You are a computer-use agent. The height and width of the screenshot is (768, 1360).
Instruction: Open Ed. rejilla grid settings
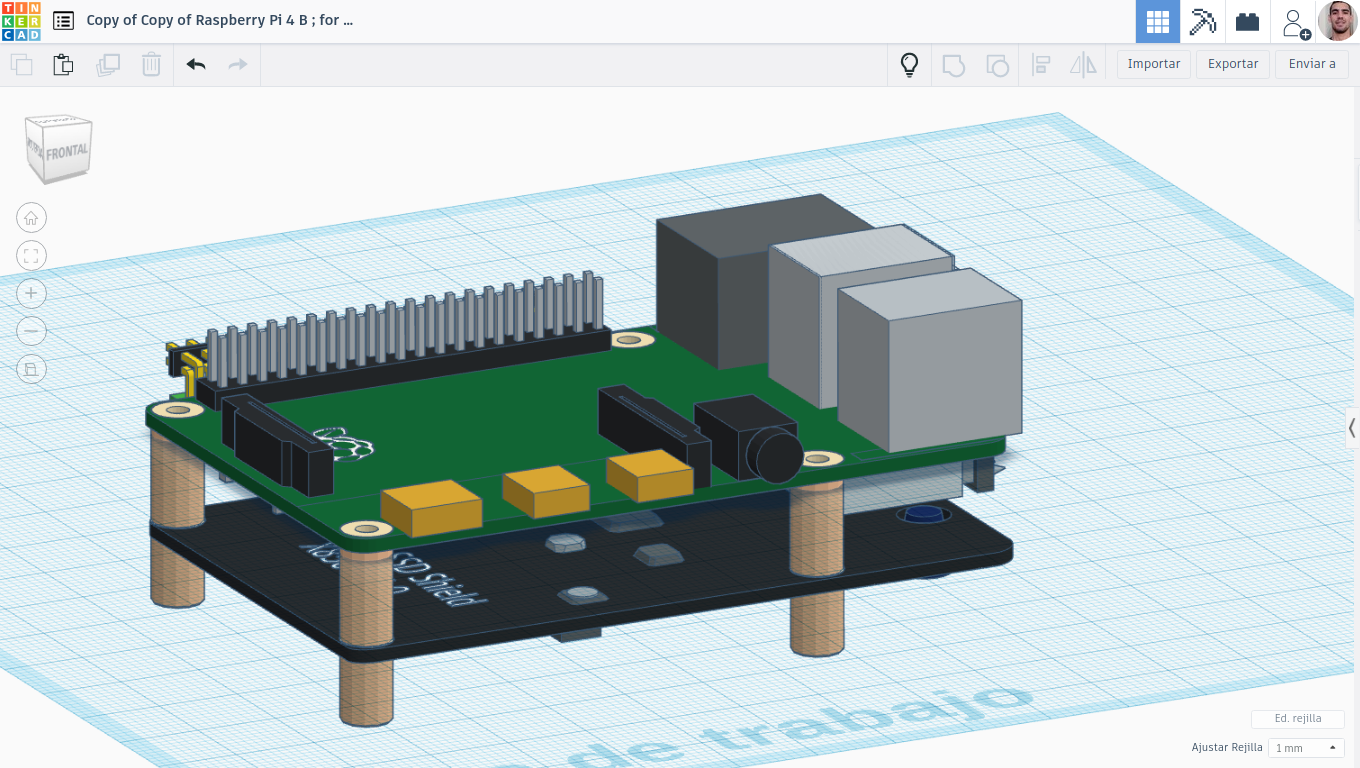pyautogui.click(x=1298, y=718)
